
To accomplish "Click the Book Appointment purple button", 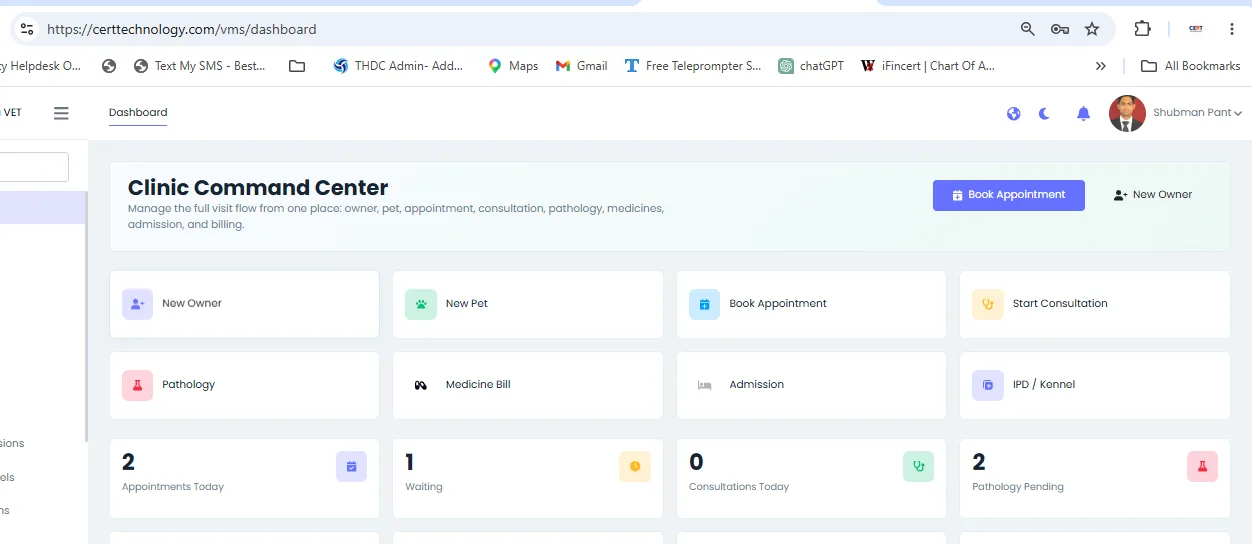I will click(x=1008, y=195).
